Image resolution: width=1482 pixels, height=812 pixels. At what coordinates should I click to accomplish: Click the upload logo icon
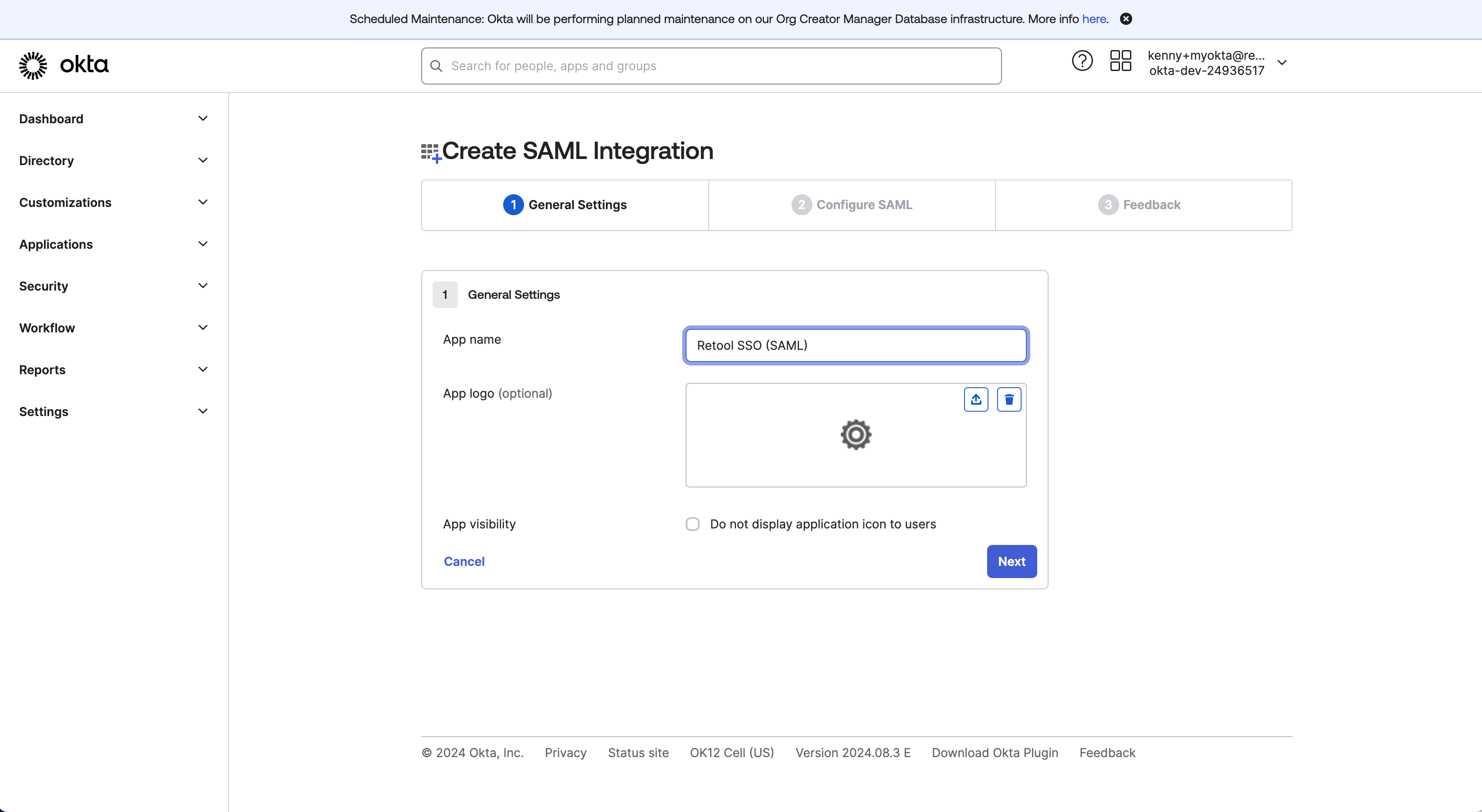pyautogui.click(x=976, y=399)
